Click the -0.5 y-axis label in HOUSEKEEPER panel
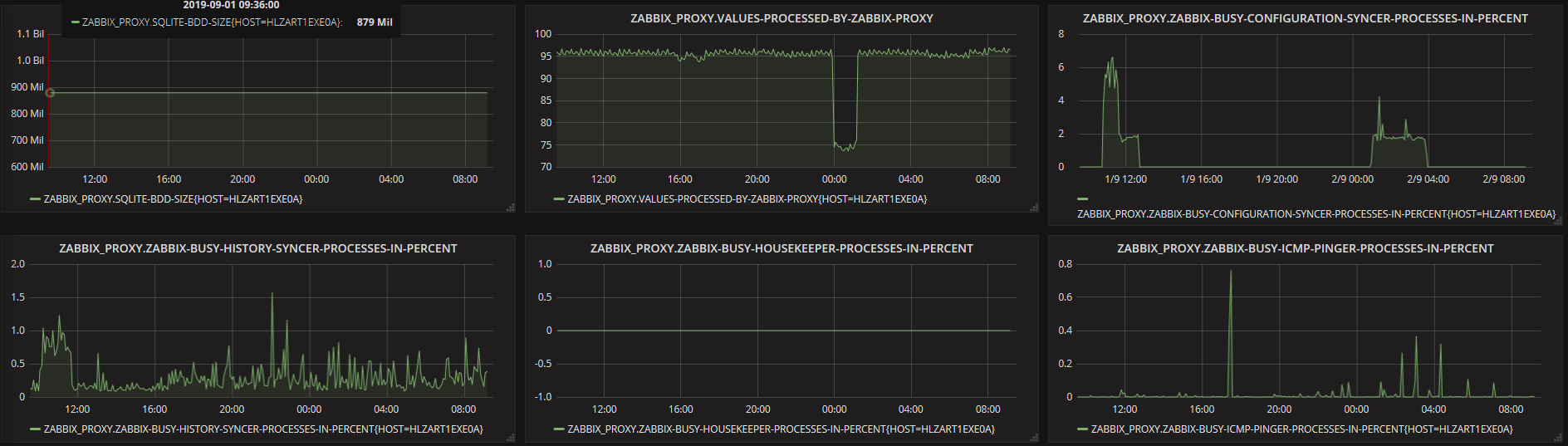 click(543, 364)
